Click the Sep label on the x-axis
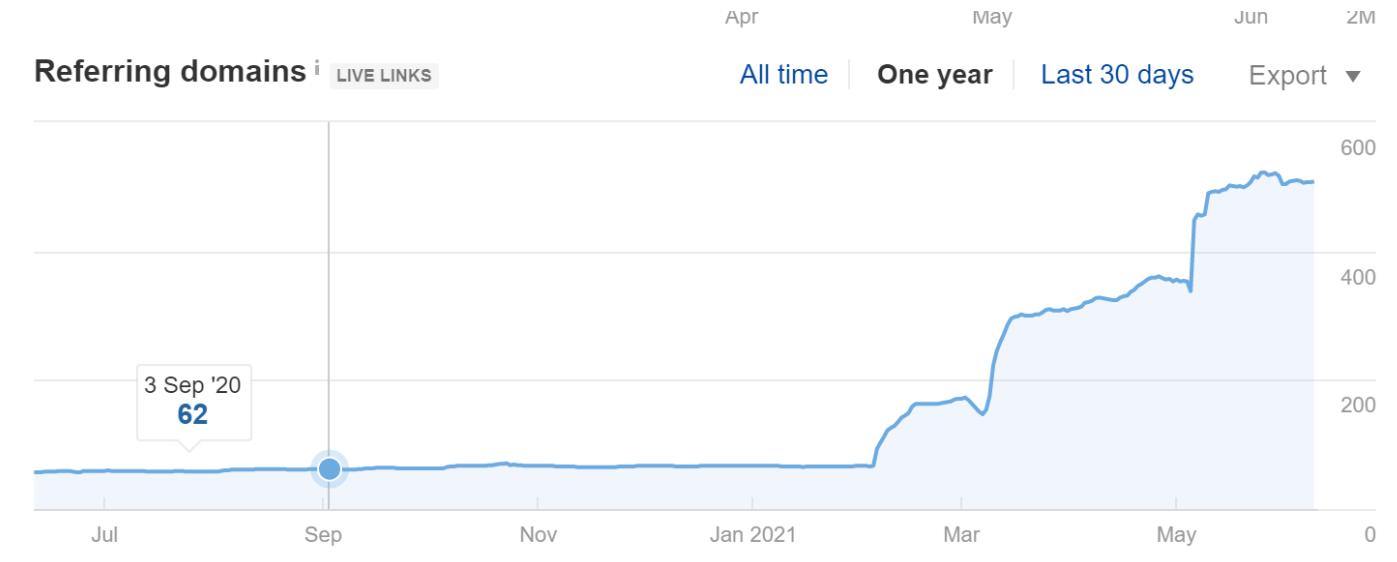1397x562 pixels. (x=324, y=536)
